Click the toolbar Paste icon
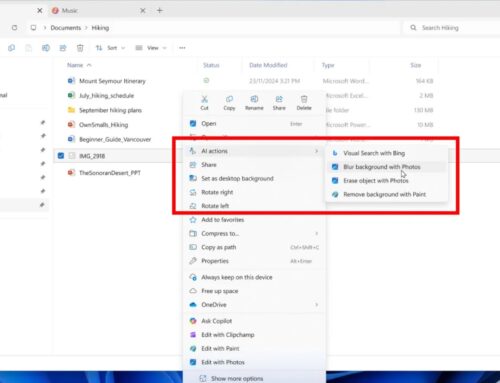The image size is (500, 383). coord(29,48)
